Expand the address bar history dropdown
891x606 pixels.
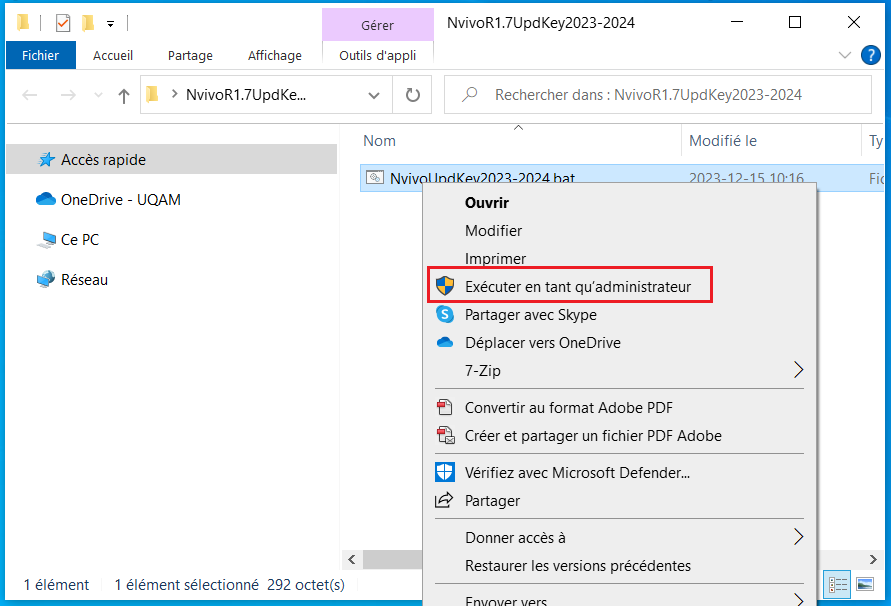[374, 96]
